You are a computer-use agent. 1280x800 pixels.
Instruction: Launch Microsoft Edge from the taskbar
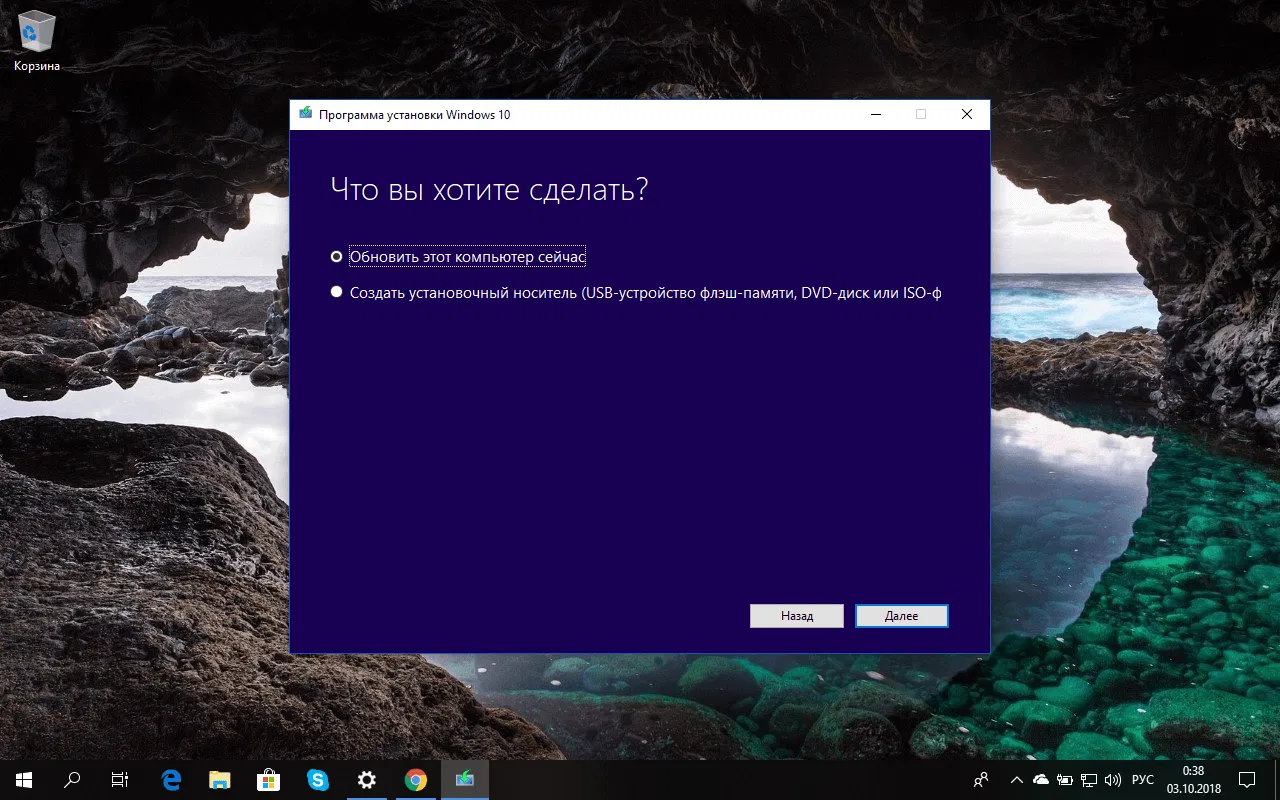(x=171, y=780)
